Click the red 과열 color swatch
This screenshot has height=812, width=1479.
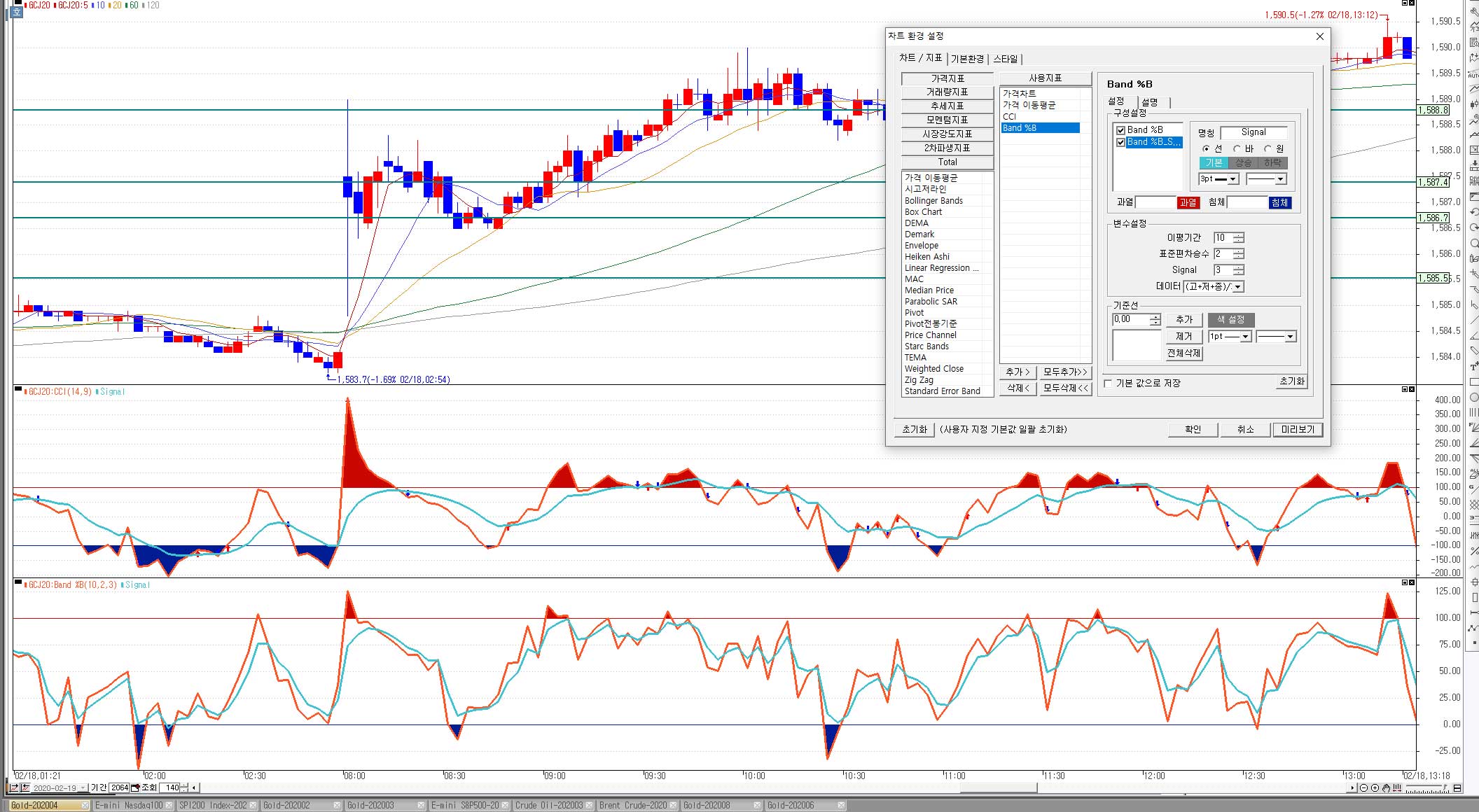click(1188, 203)
